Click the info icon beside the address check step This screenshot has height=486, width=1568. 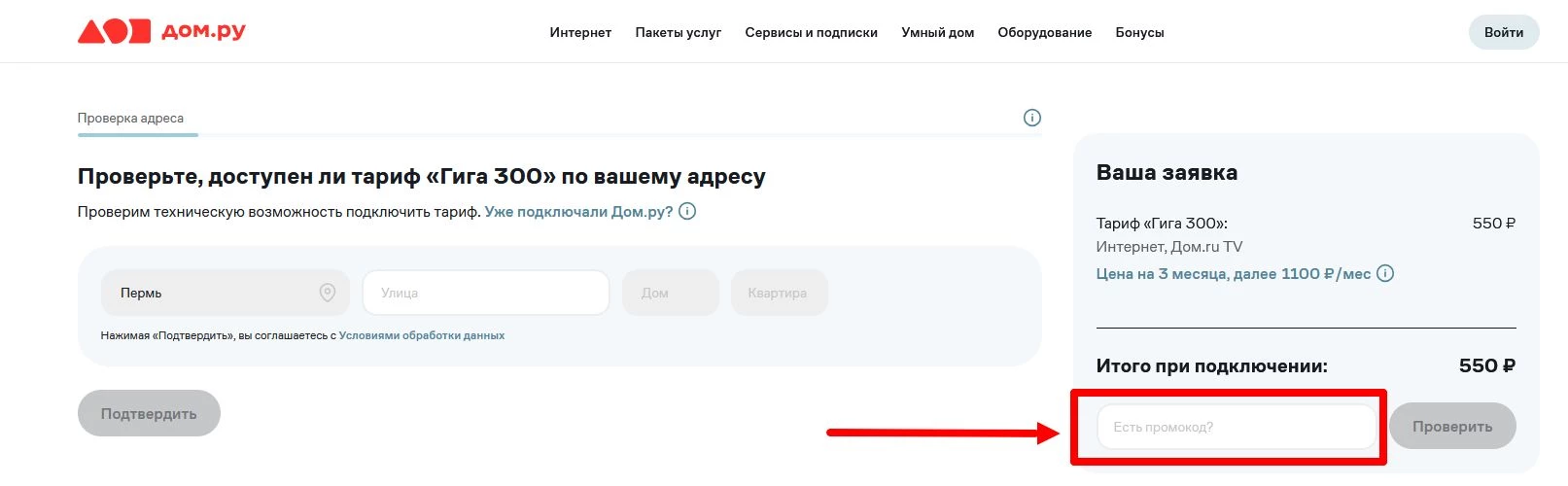[1032, 118]
